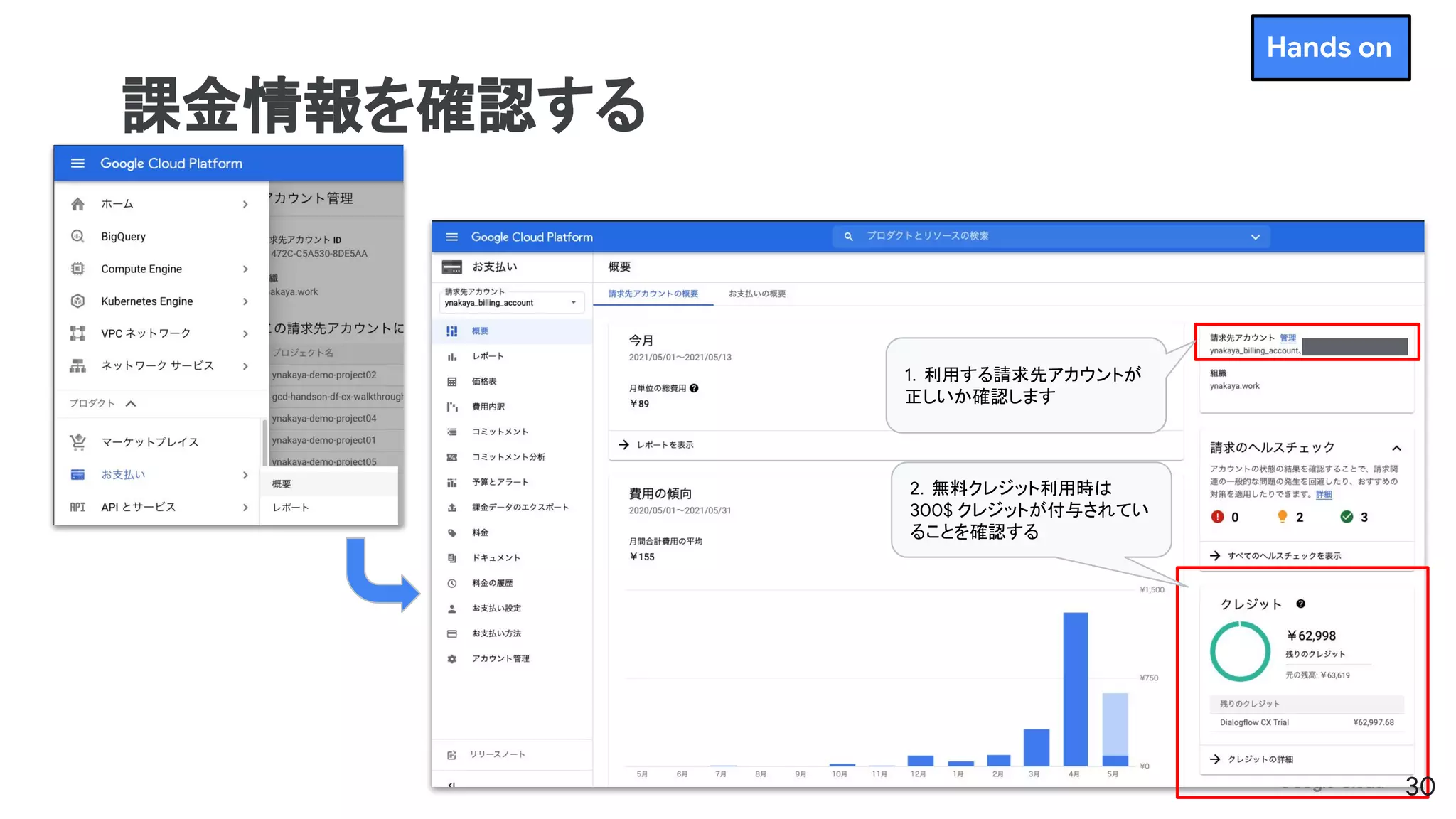
Task: Click the プロダクトとリソースの検索 search field
Action: point(1051,236)
